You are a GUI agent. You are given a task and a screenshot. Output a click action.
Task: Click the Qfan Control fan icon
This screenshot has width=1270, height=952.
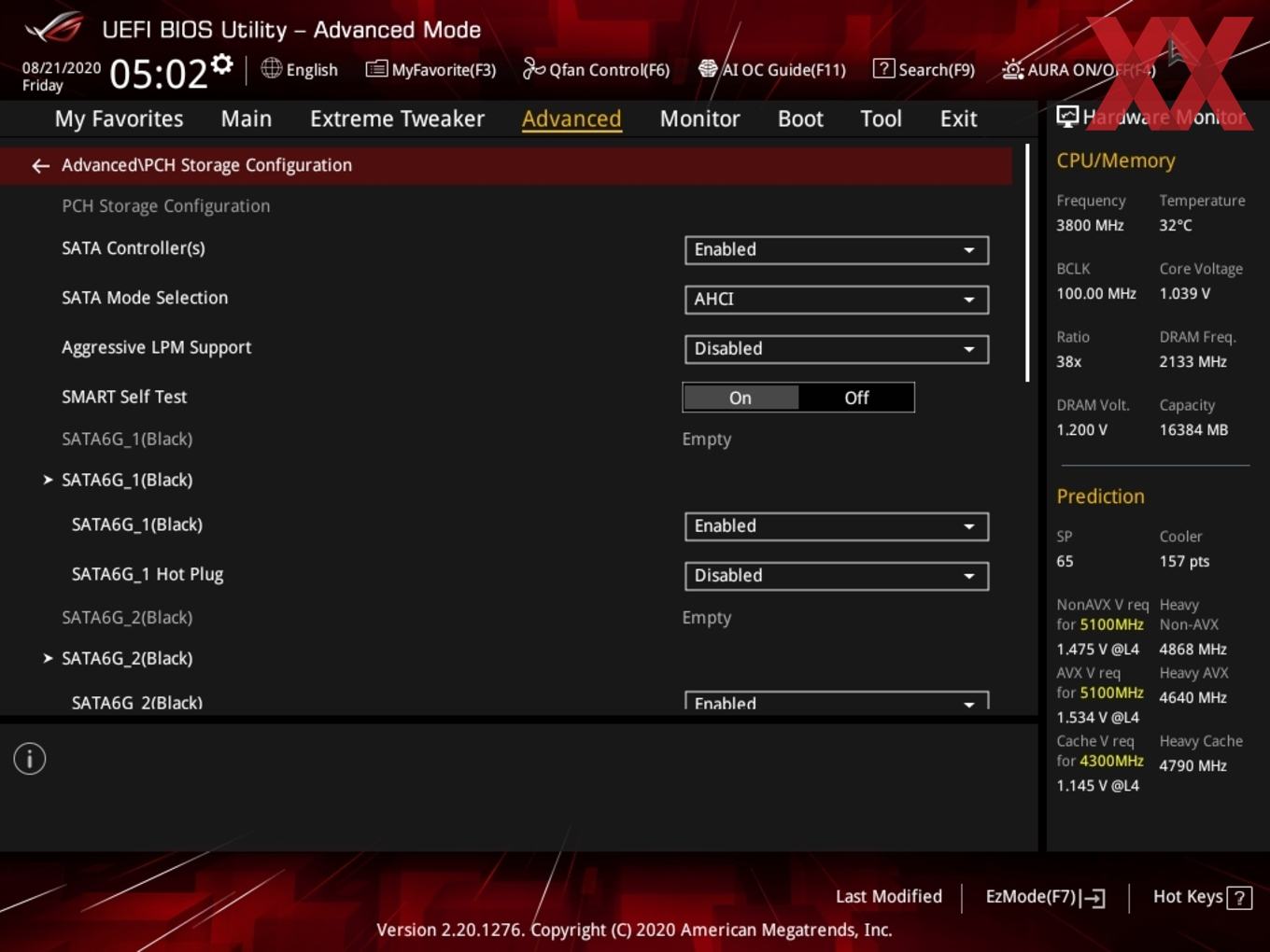pos(533,68)
